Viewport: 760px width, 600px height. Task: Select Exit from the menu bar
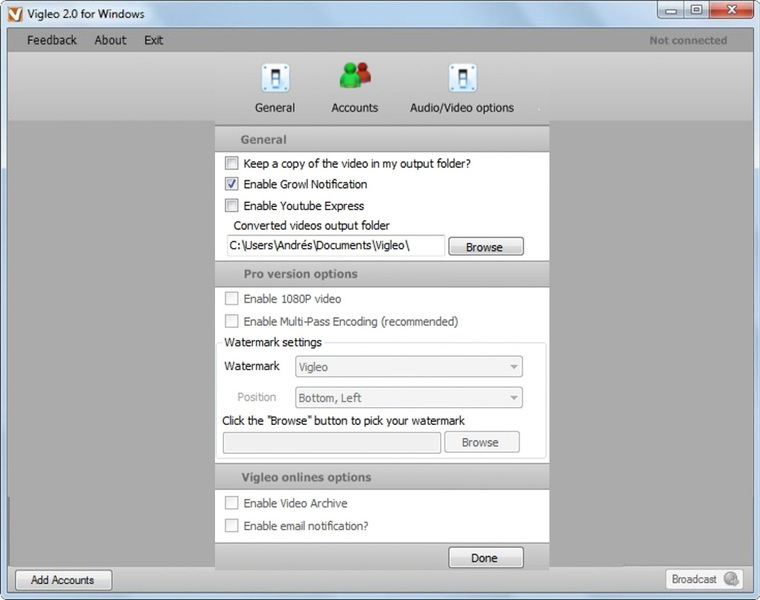coord(154,40)
